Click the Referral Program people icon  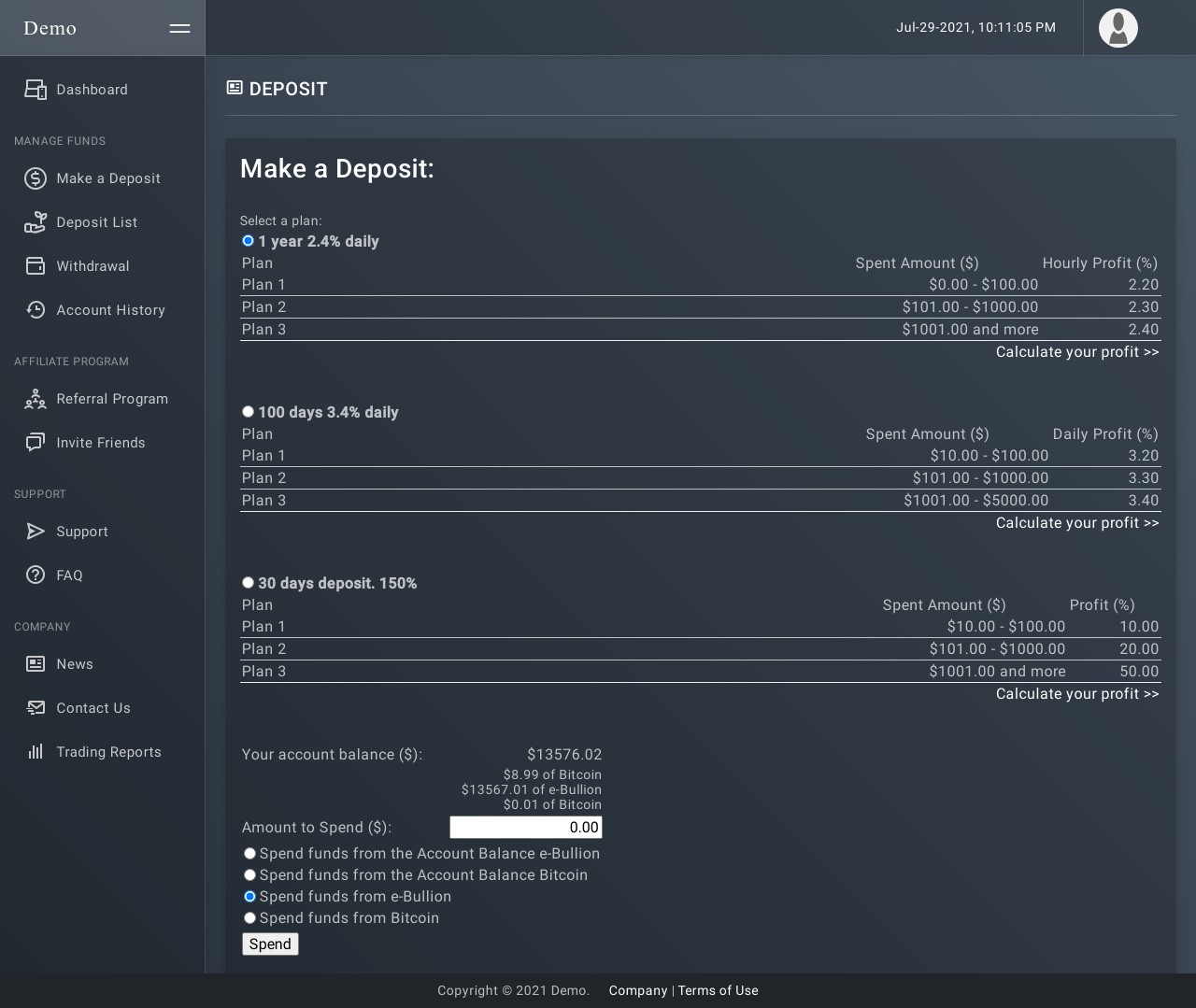click(36, 399)
